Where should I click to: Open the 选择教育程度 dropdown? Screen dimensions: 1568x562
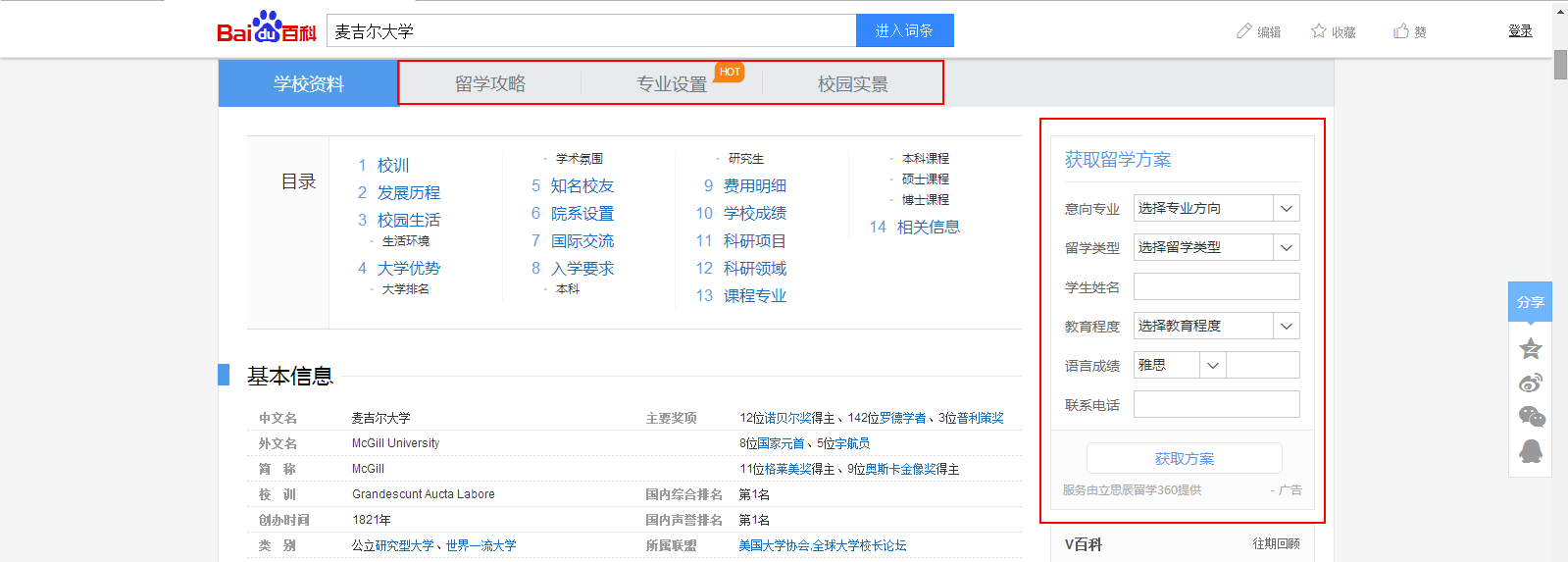coord(1216,326)
